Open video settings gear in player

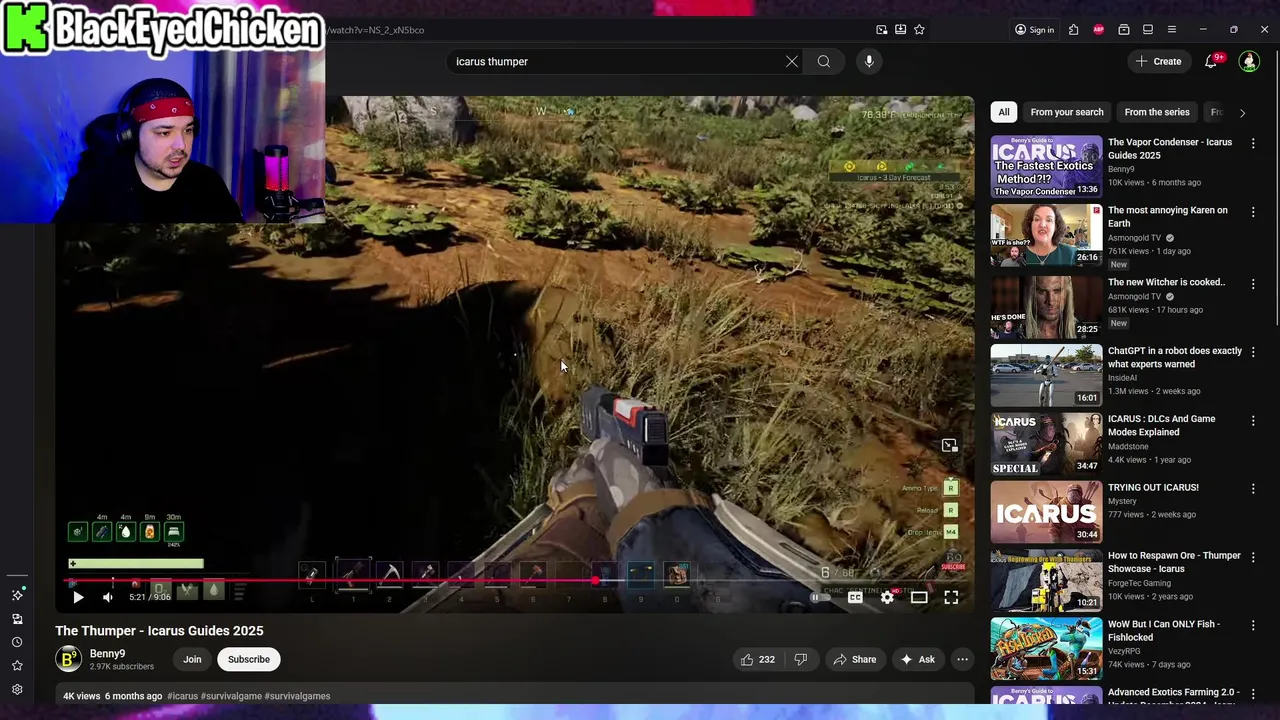tap(887, 597)
